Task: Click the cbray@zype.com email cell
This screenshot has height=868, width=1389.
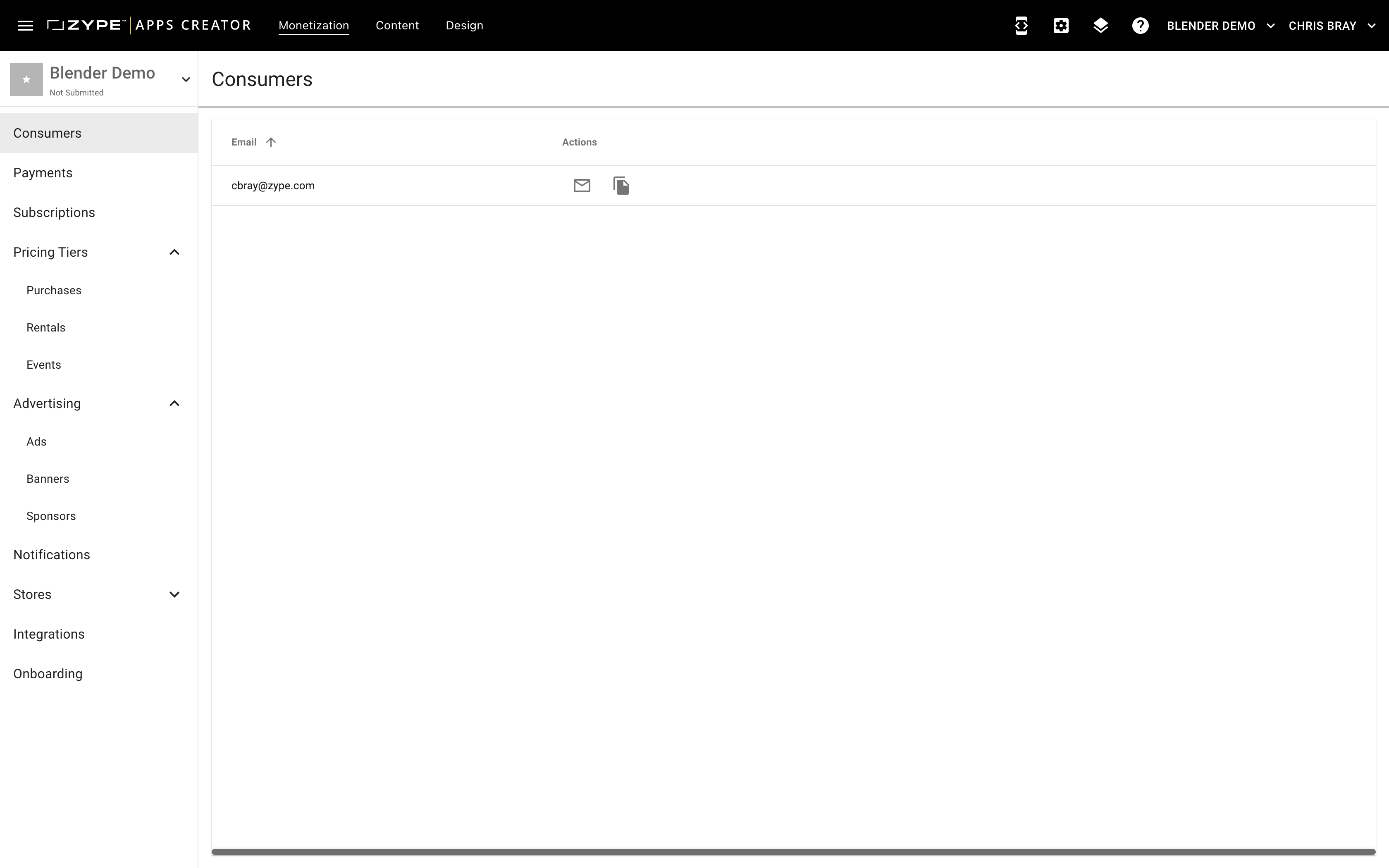Action: [x=273, y=186]
